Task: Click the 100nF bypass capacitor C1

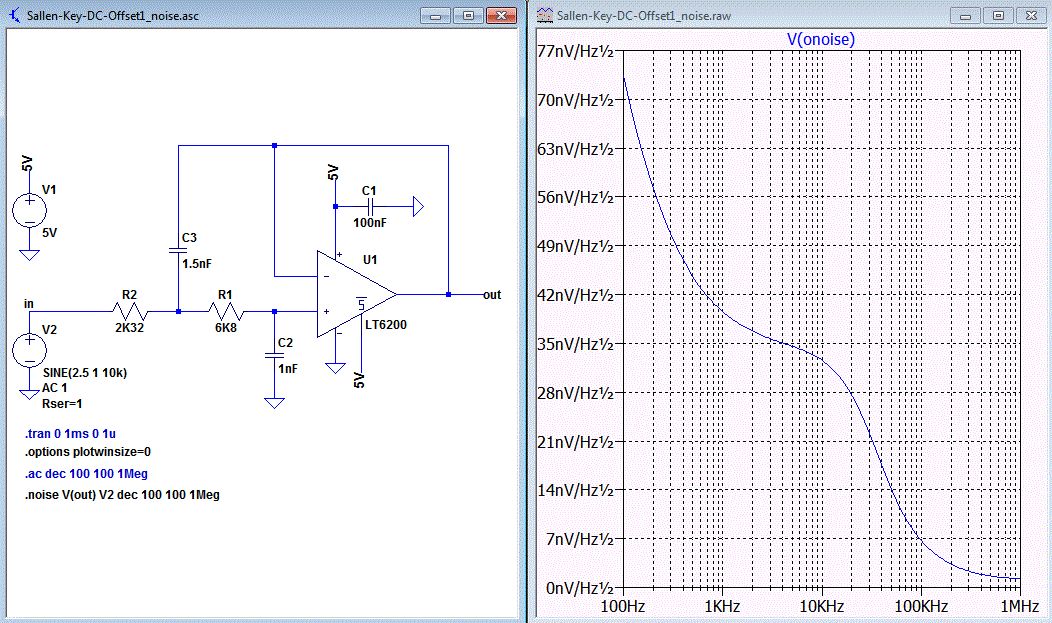Action: 369,207
